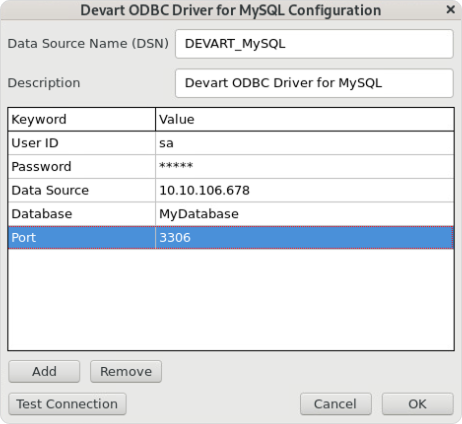Select the Keyword column header

[x=82, y=119]
